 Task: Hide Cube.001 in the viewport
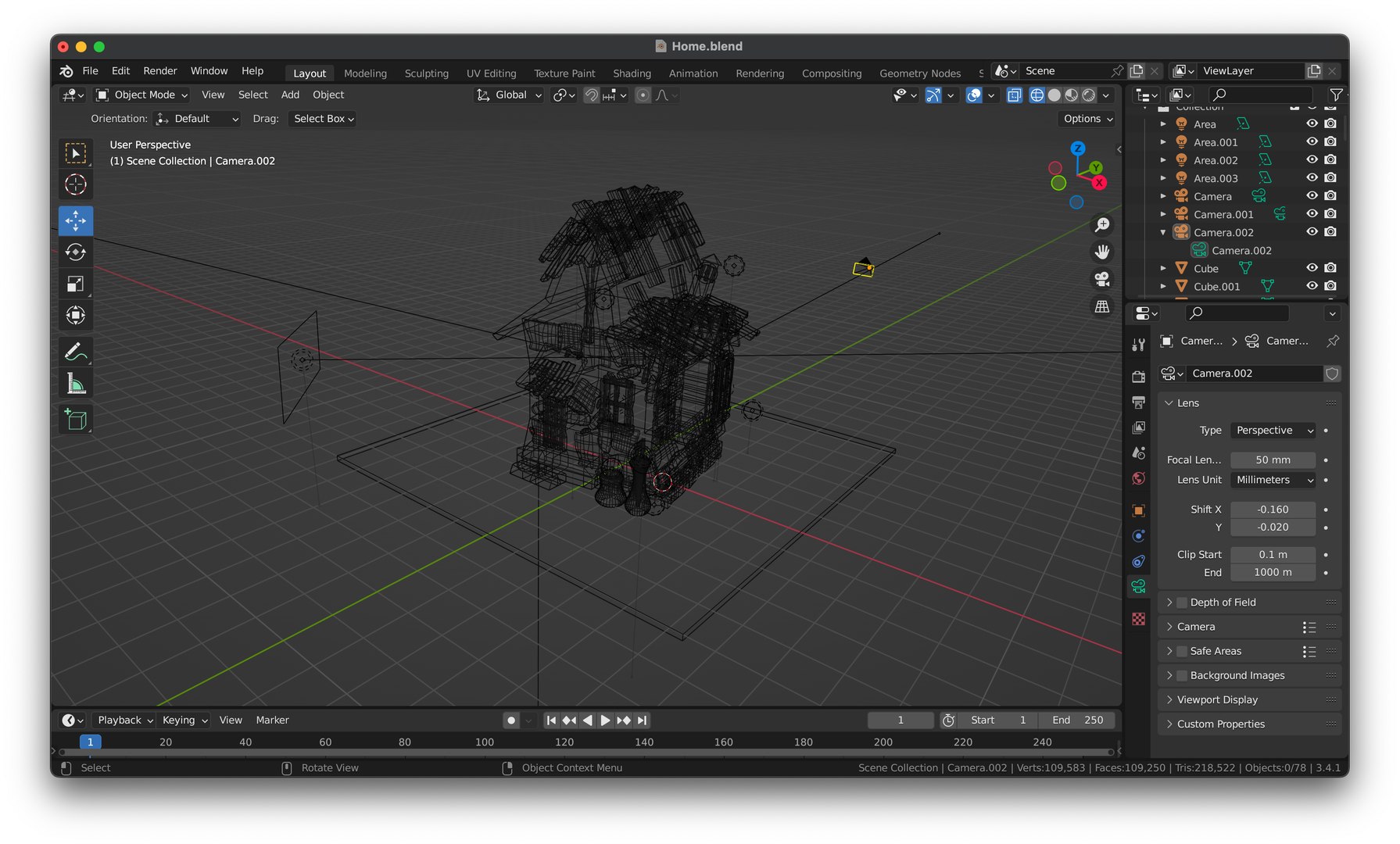[1312, 286]
